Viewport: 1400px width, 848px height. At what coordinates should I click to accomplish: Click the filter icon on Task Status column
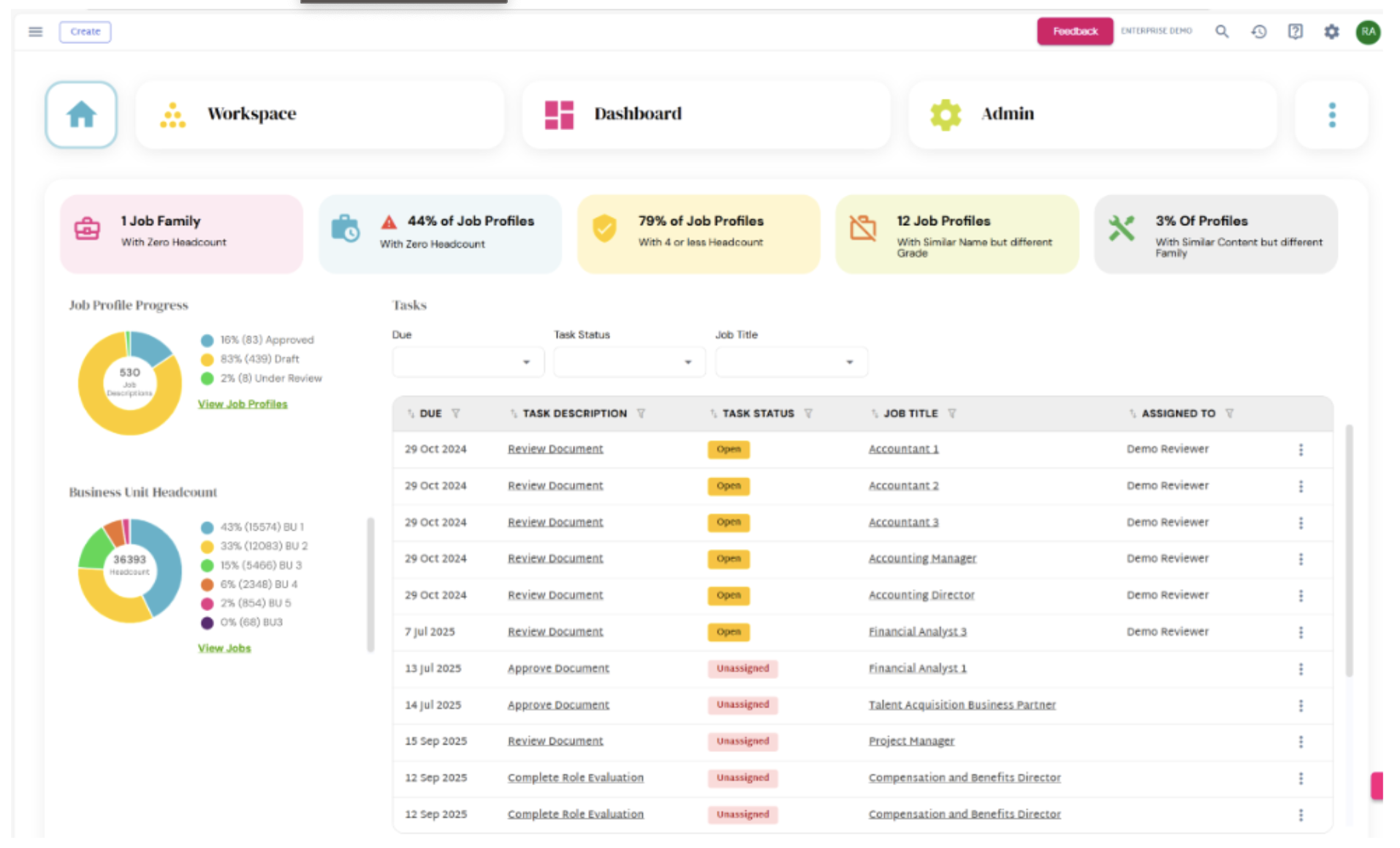coord(808,414)
